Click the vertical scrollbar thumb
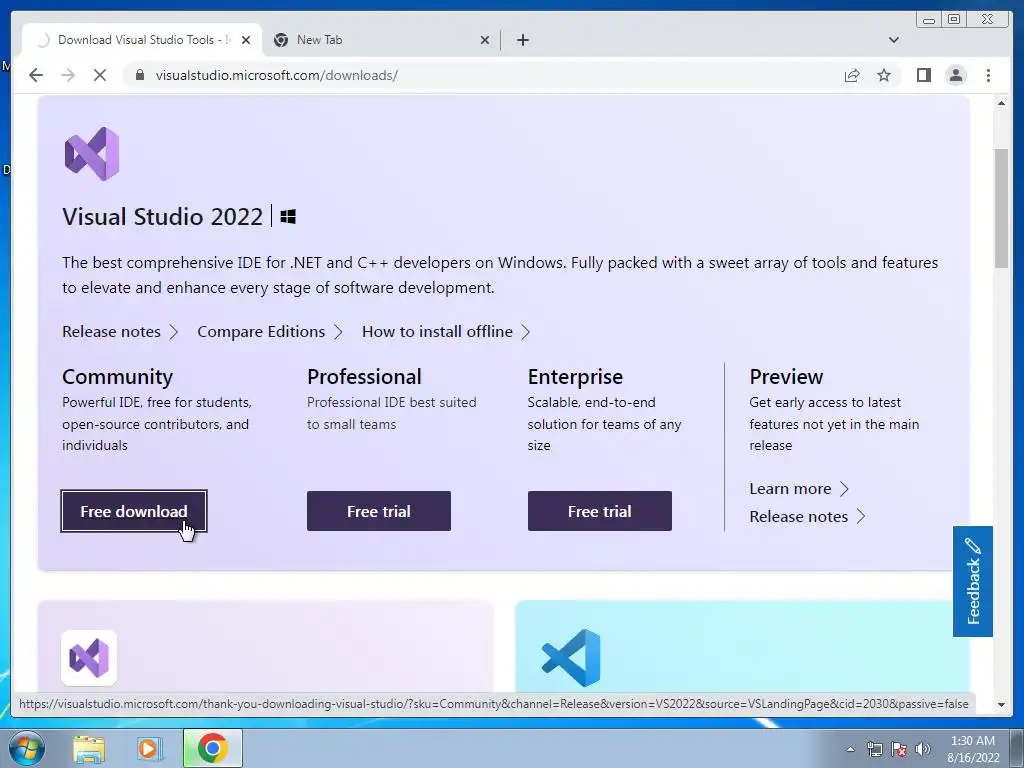The image size is (1024, 768). (x=1001, y=208)
